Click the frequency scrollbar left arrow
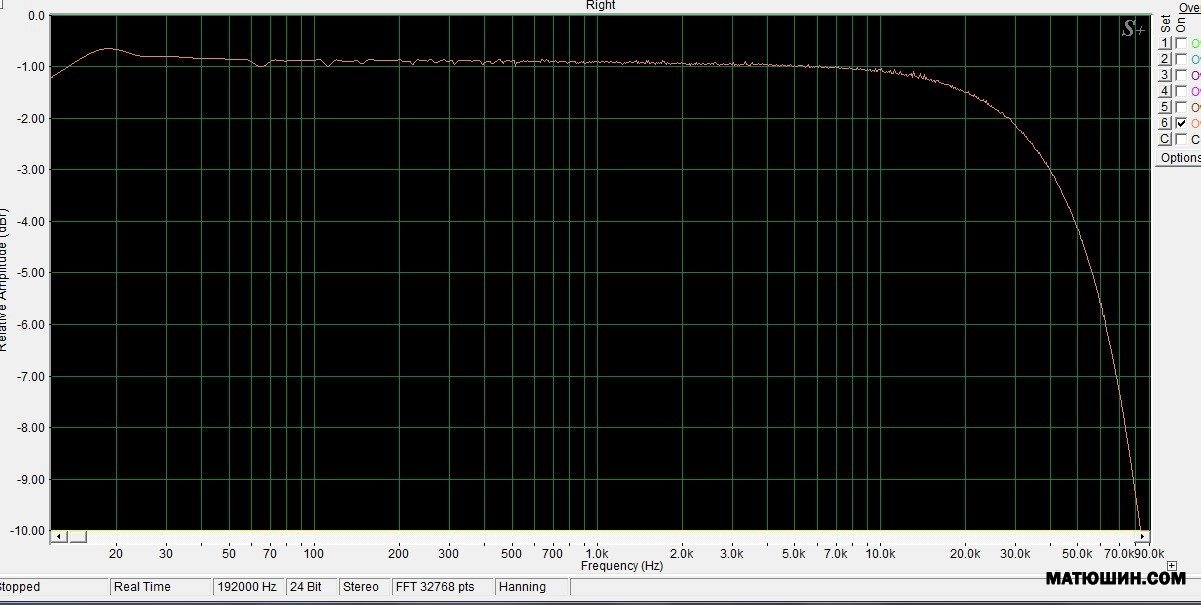 (59, 537)
